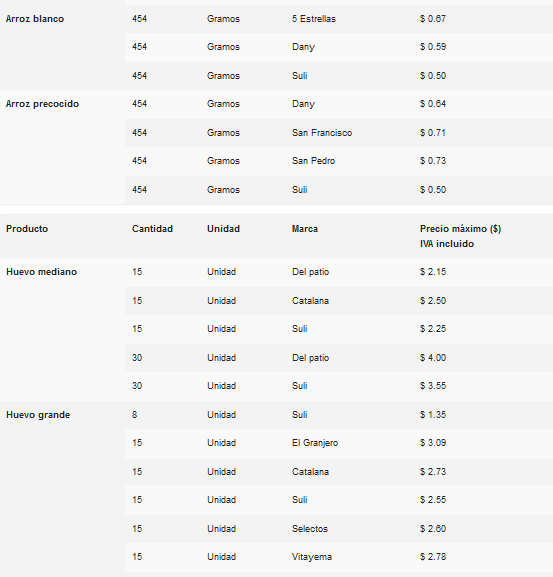553x577 pixels.
Task: Click the $ 4.00 price cell
Action: (433, 358)
